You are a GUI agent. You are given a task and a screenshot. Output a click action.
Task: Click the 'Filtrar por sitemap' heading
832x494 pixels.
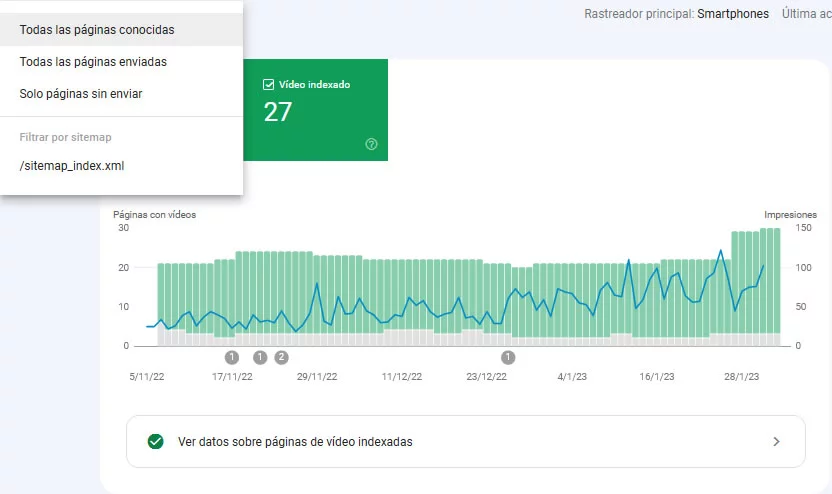click(65, 137)
